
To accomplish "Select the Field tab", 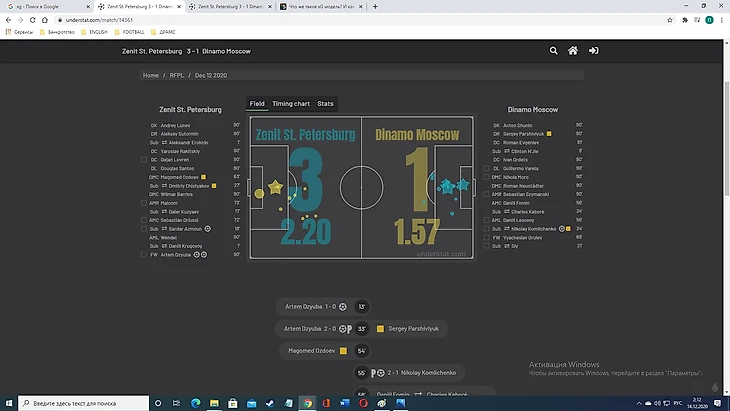I will pos(257,104).
